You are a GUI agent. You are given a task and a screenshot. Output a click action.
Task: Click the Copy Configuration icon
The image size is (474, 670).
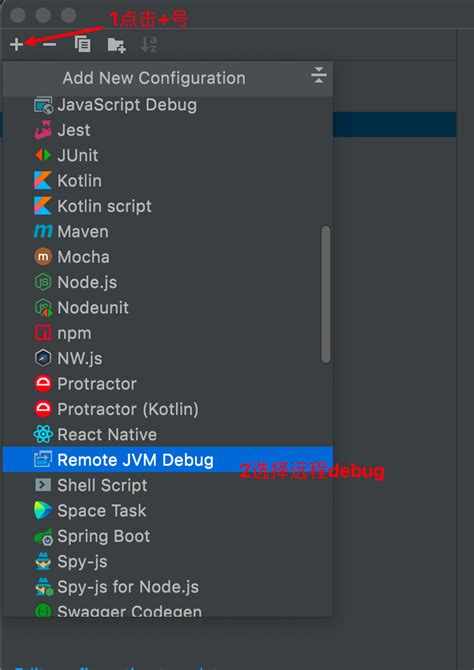82,44
